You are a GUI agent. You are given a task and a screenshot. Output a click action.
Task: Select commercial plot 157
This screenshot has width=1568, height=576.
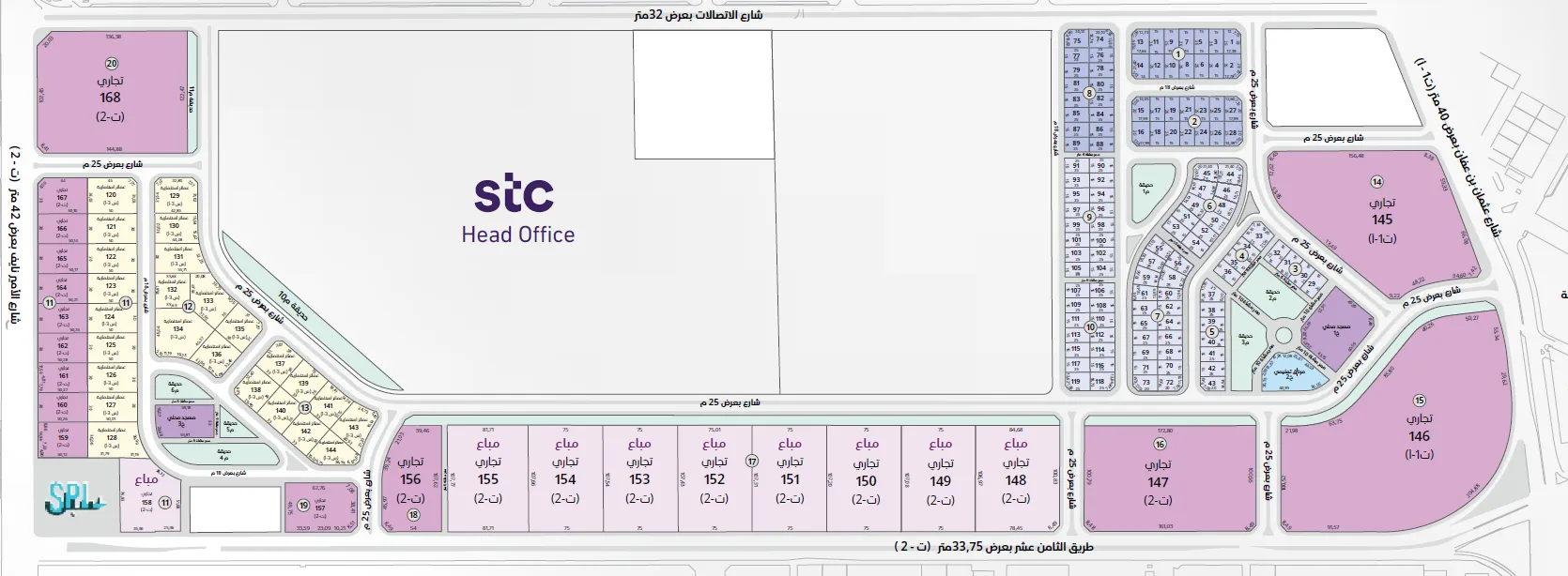[319, 508]
